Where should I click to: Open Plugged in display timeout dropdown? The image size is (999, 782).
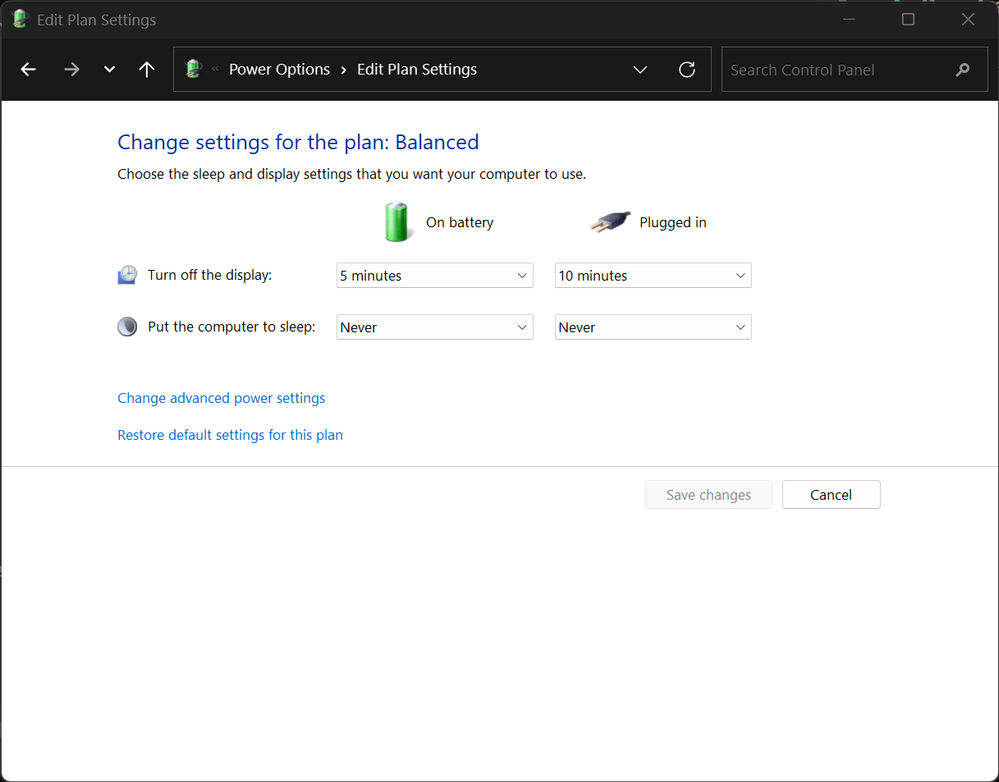[x=652, y=276]
